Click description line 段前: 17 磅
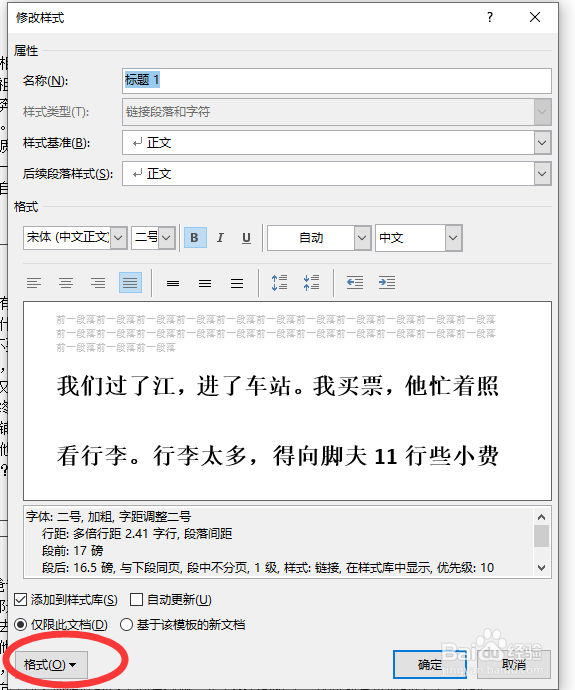 72,551
